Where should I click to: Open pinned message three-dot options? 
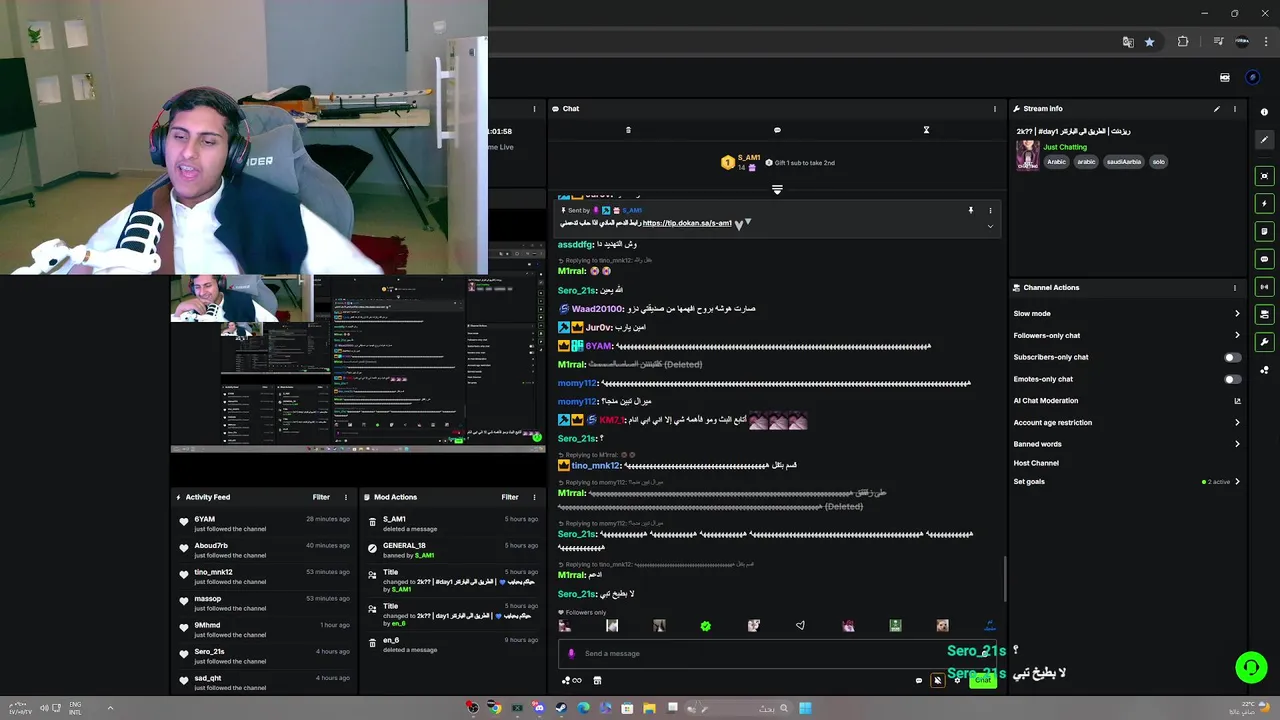click(991, 211)
